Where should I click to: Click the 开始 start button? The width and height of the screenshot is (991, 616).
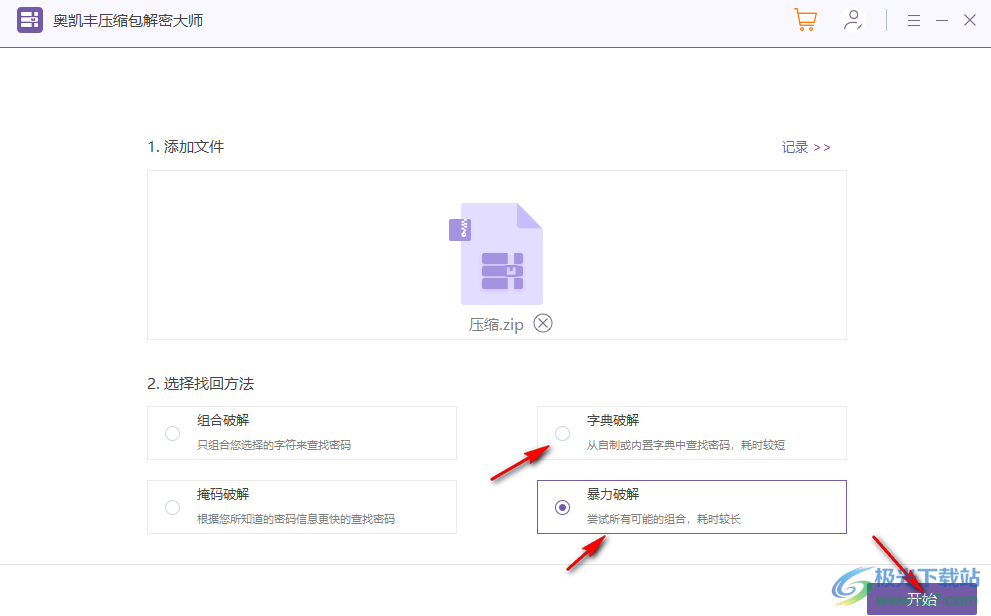(921, 599)
